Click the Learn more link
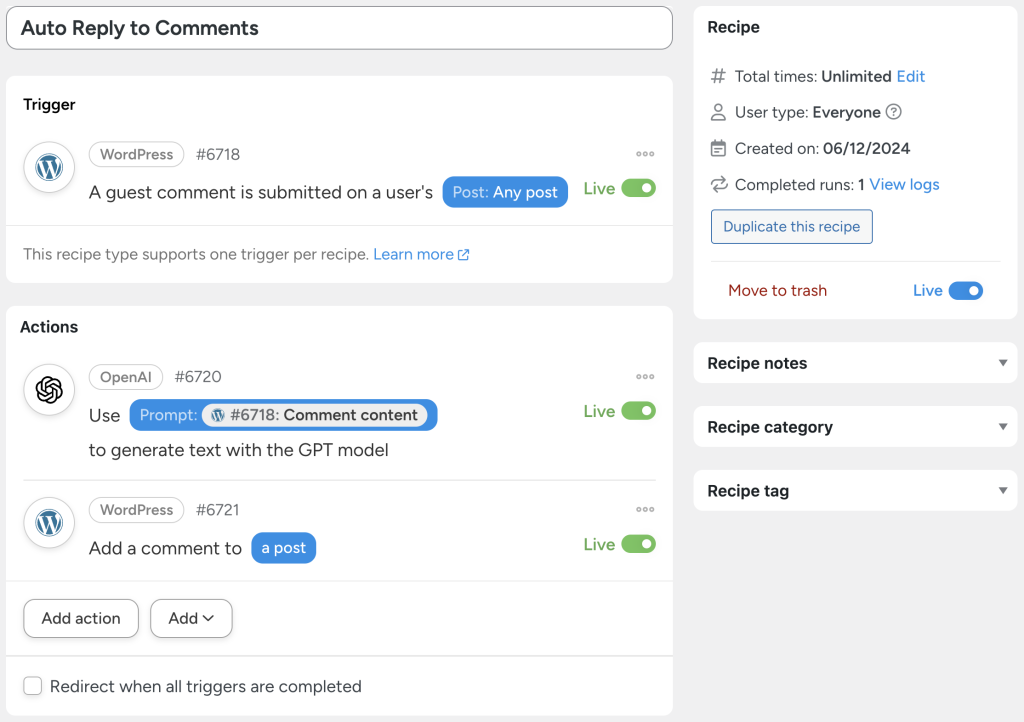Viewport: 1024px width, 722px height. (x=414, y=254)
